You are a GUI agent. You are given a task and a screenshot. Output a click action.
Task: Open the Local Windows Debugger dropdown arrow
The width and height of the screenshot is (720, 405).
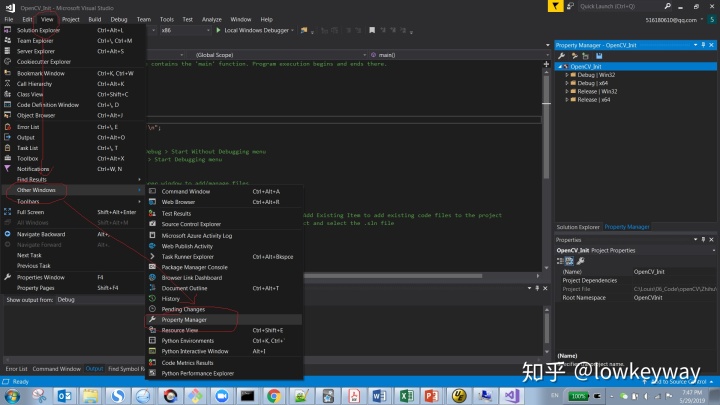coord(292,30)
